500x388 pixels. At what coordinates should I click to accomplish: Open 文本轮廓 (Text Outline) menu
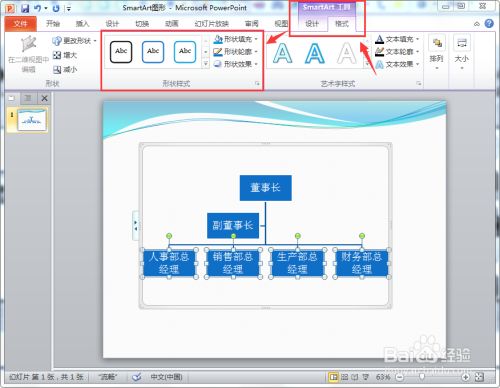tap(397, 51)
